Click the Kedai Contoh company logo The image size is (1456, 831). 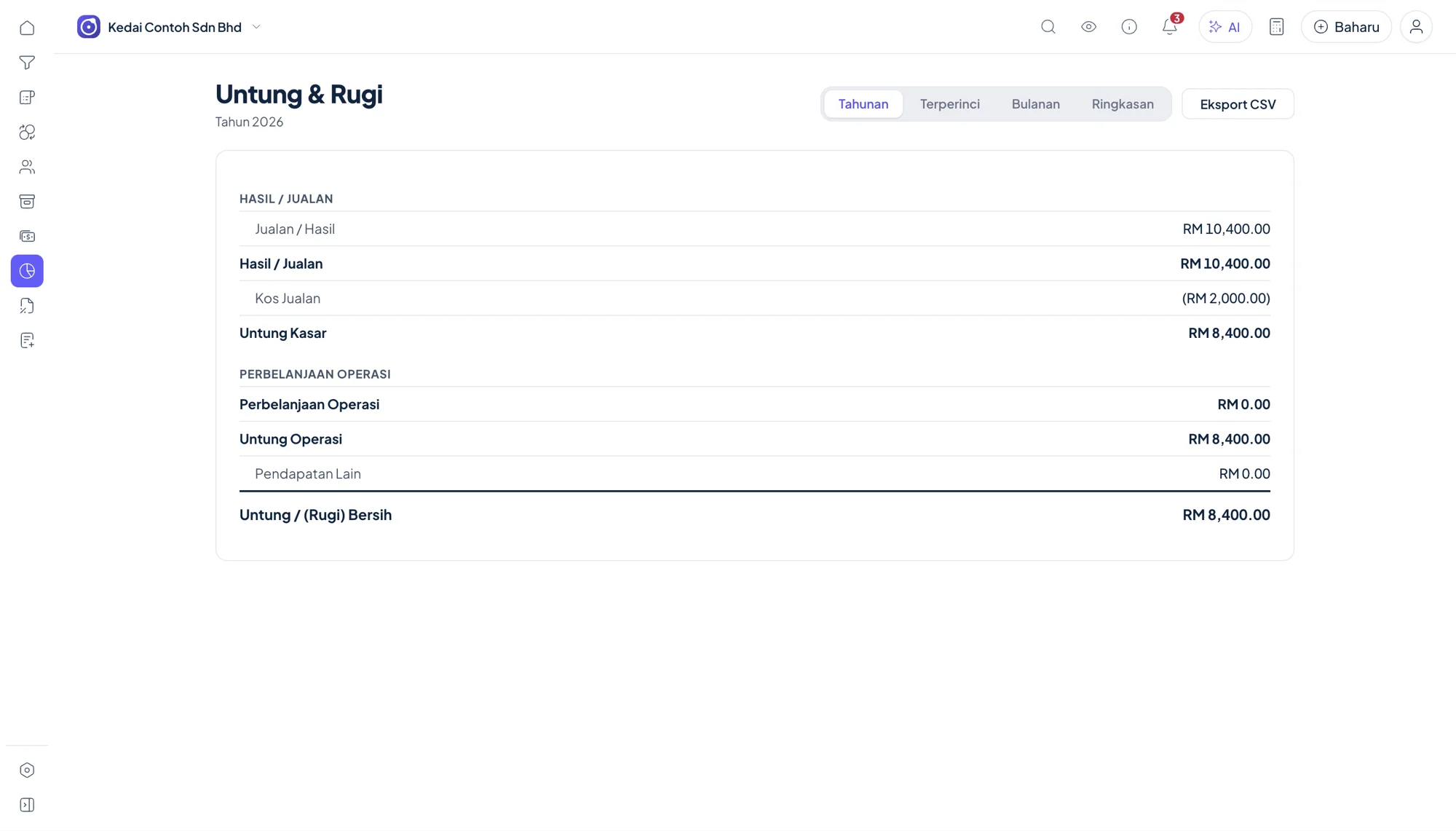click(89, 27)
